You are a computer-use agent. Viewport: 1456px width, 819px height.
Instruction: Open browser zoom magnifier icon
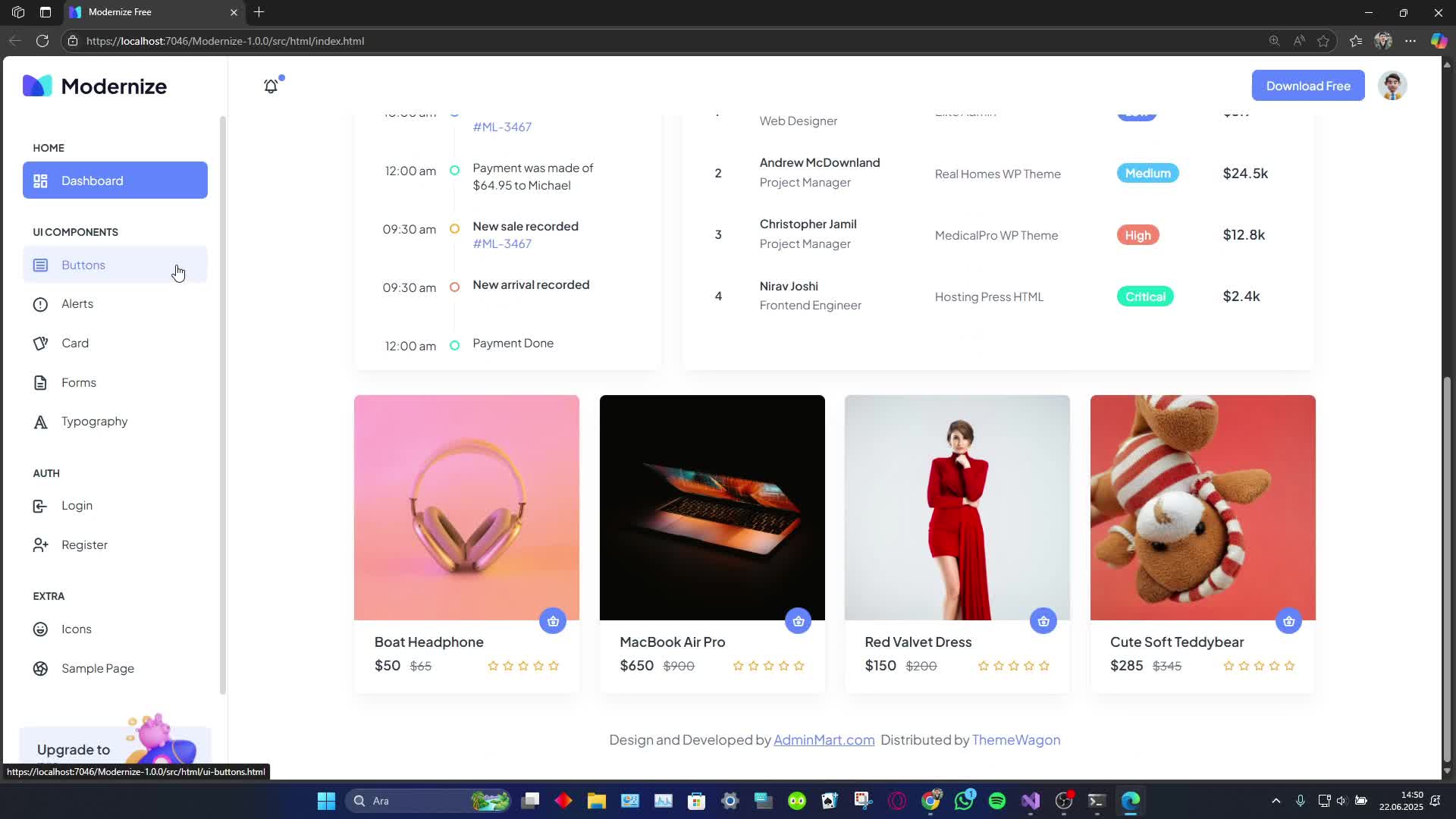point(1274,41)
